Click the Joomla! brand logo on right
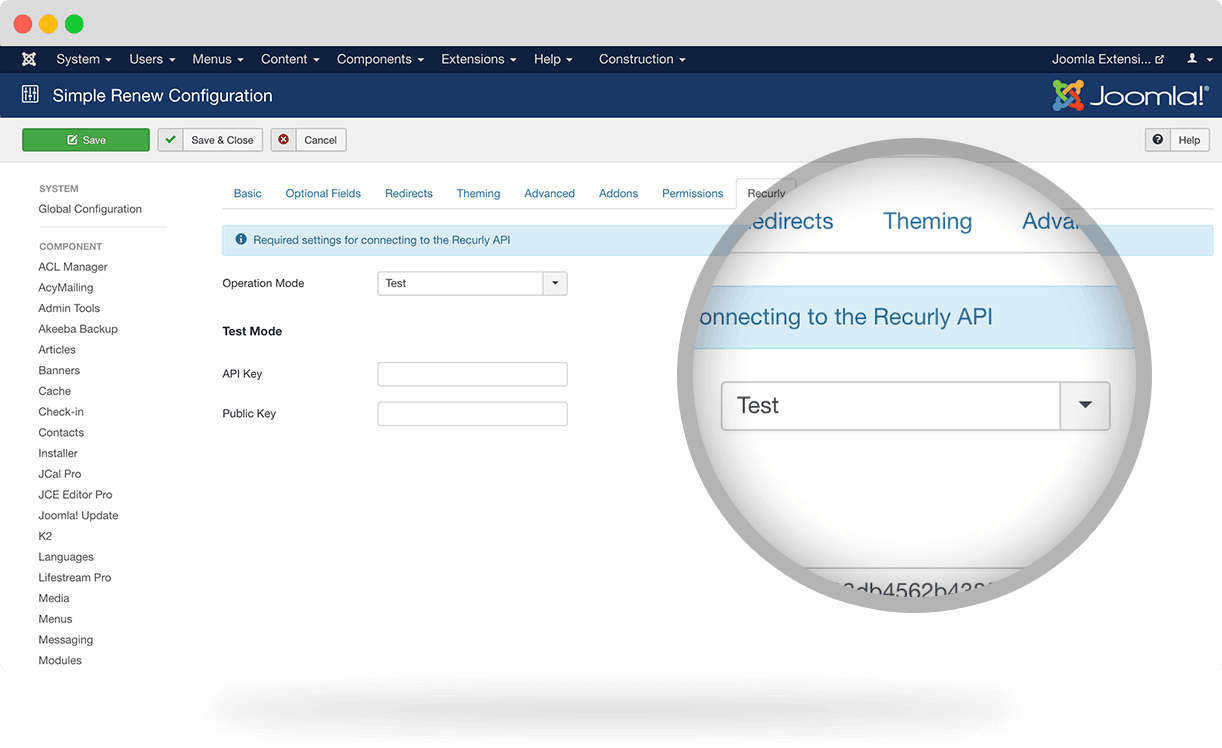 1130,96
